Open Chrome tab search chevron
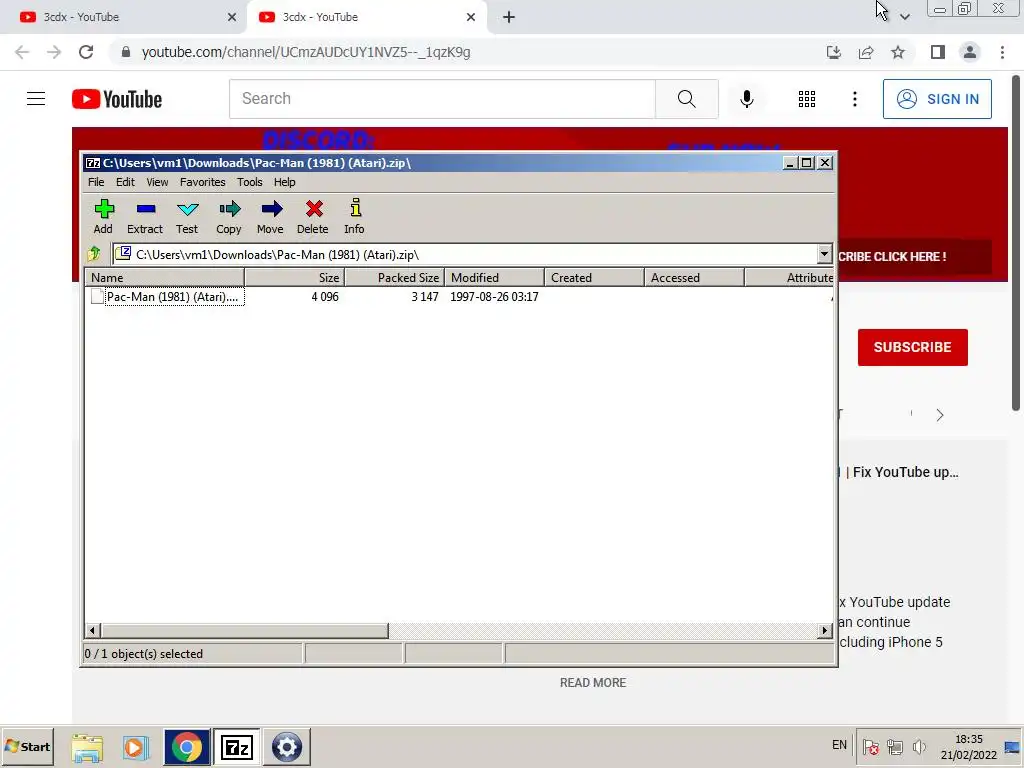 point(904,17)
